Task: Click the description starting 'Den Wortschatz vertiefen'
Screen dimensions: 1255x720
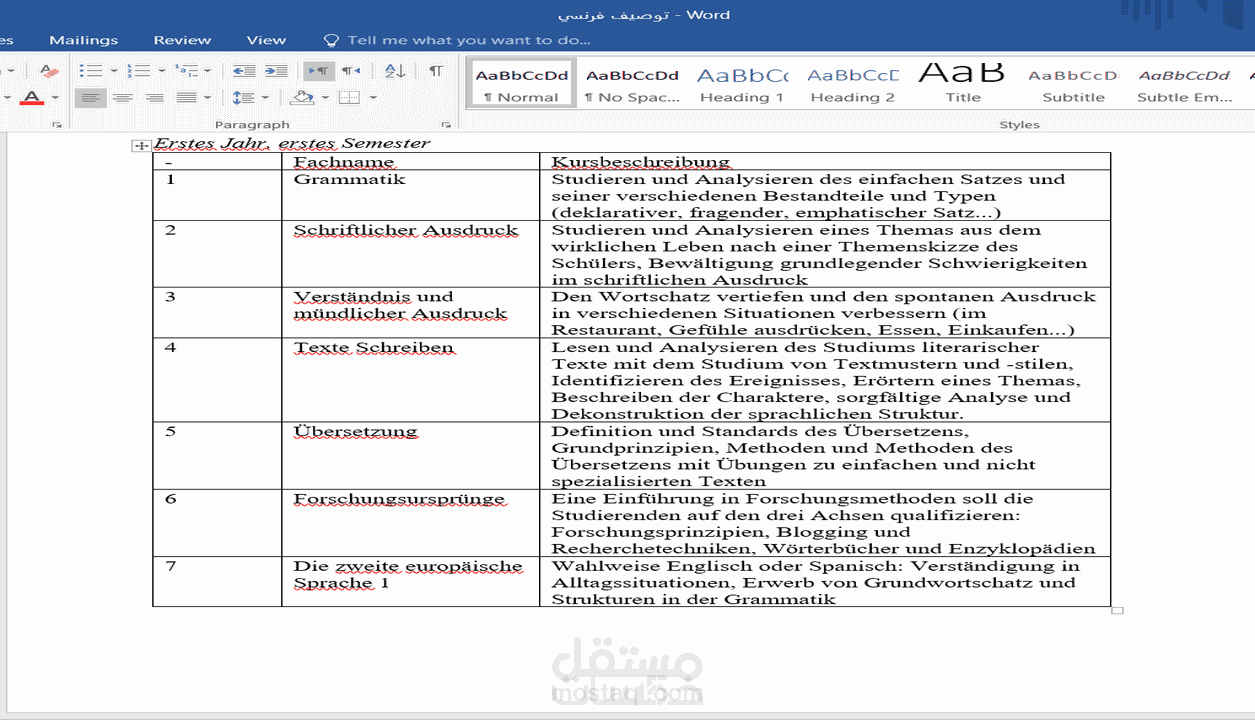Action: [824, 313]
